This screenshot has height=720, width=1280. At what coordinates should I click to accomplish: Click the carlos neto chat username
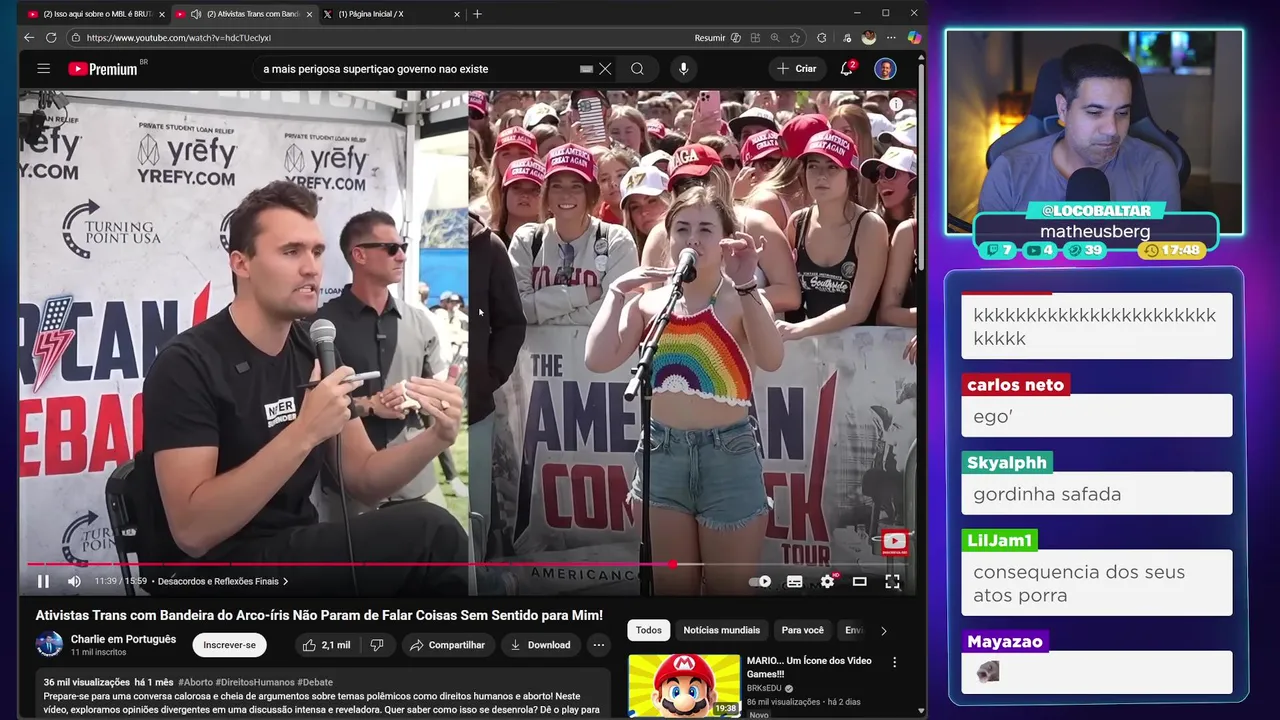click(x=1016, y=385)
